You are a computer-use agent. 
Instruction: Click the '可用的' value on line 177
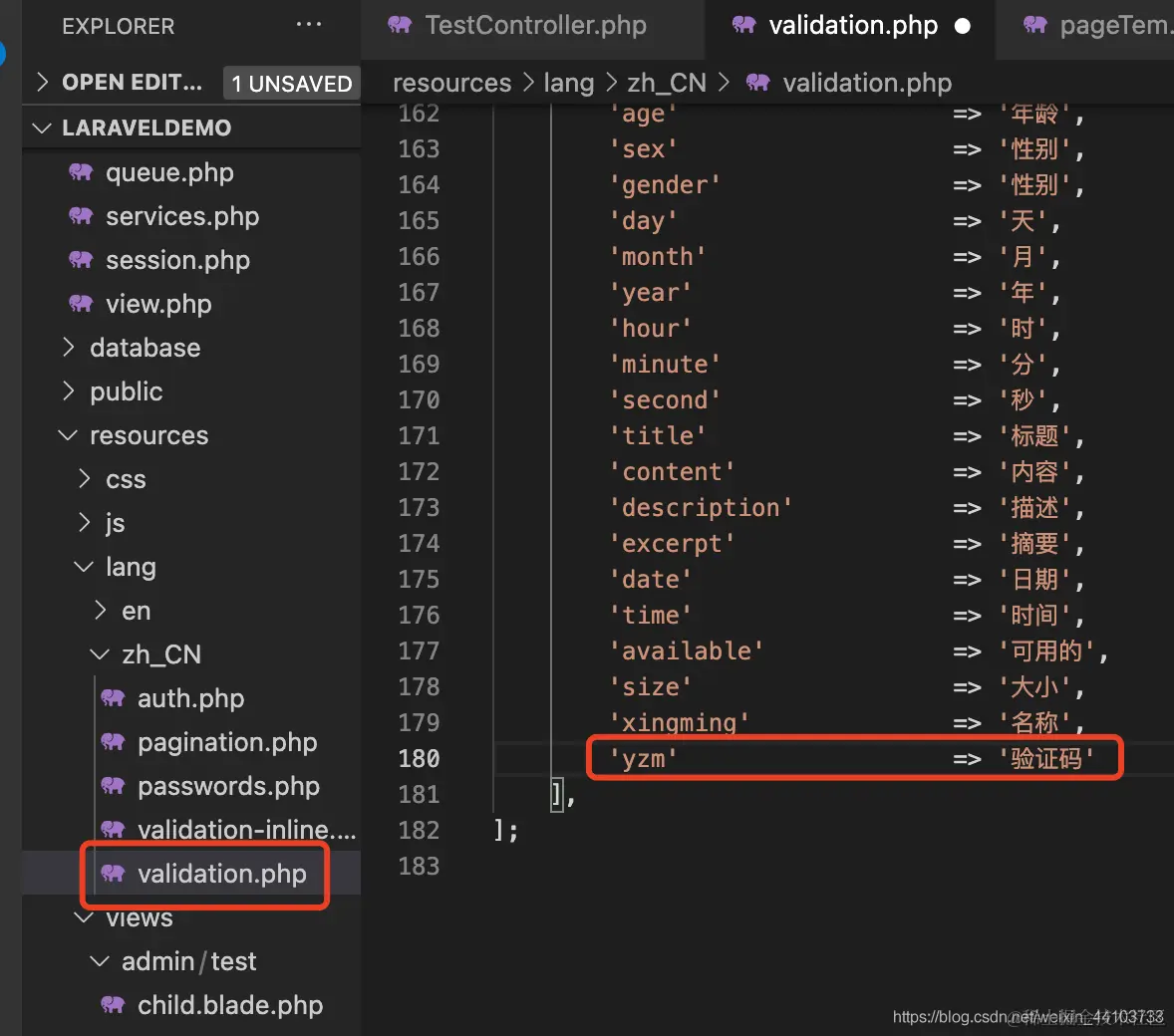coord(1046,650)
